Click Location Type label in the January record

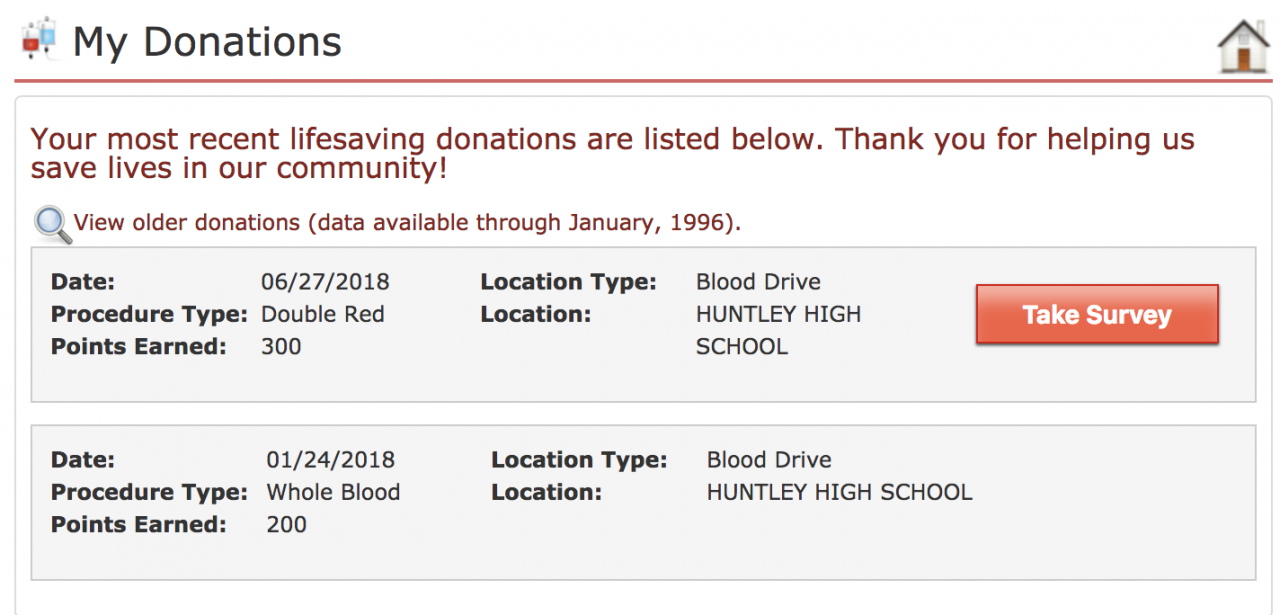click(x=578, y=460)
